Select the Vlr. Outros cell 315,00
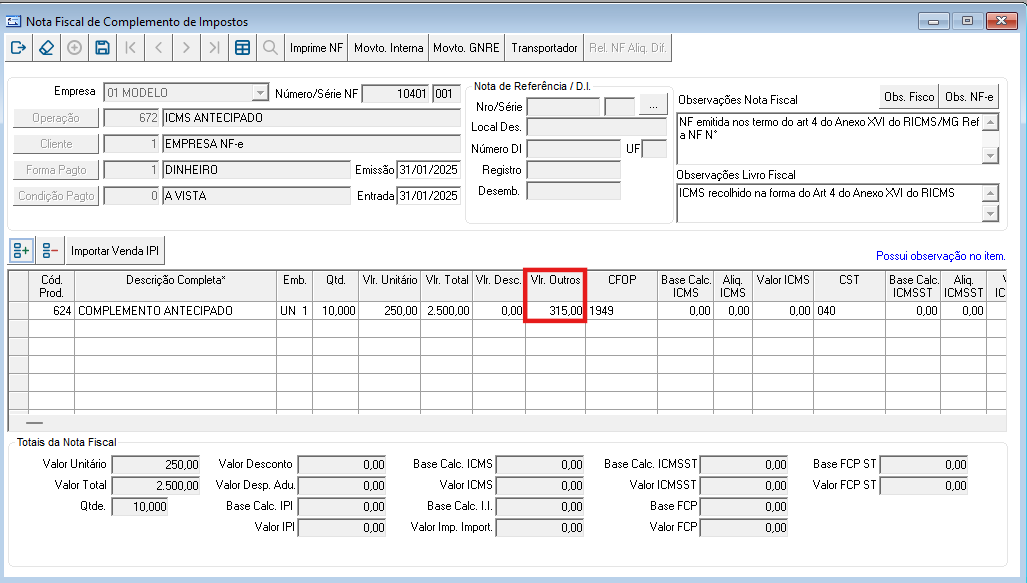 click(555, 310)
